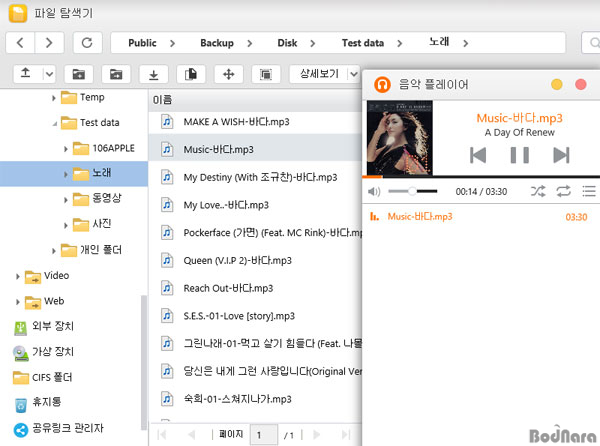Select the 노래 folder in the tree
The image size is (600, 446).
pyautogui.click(x=74, y=174)
